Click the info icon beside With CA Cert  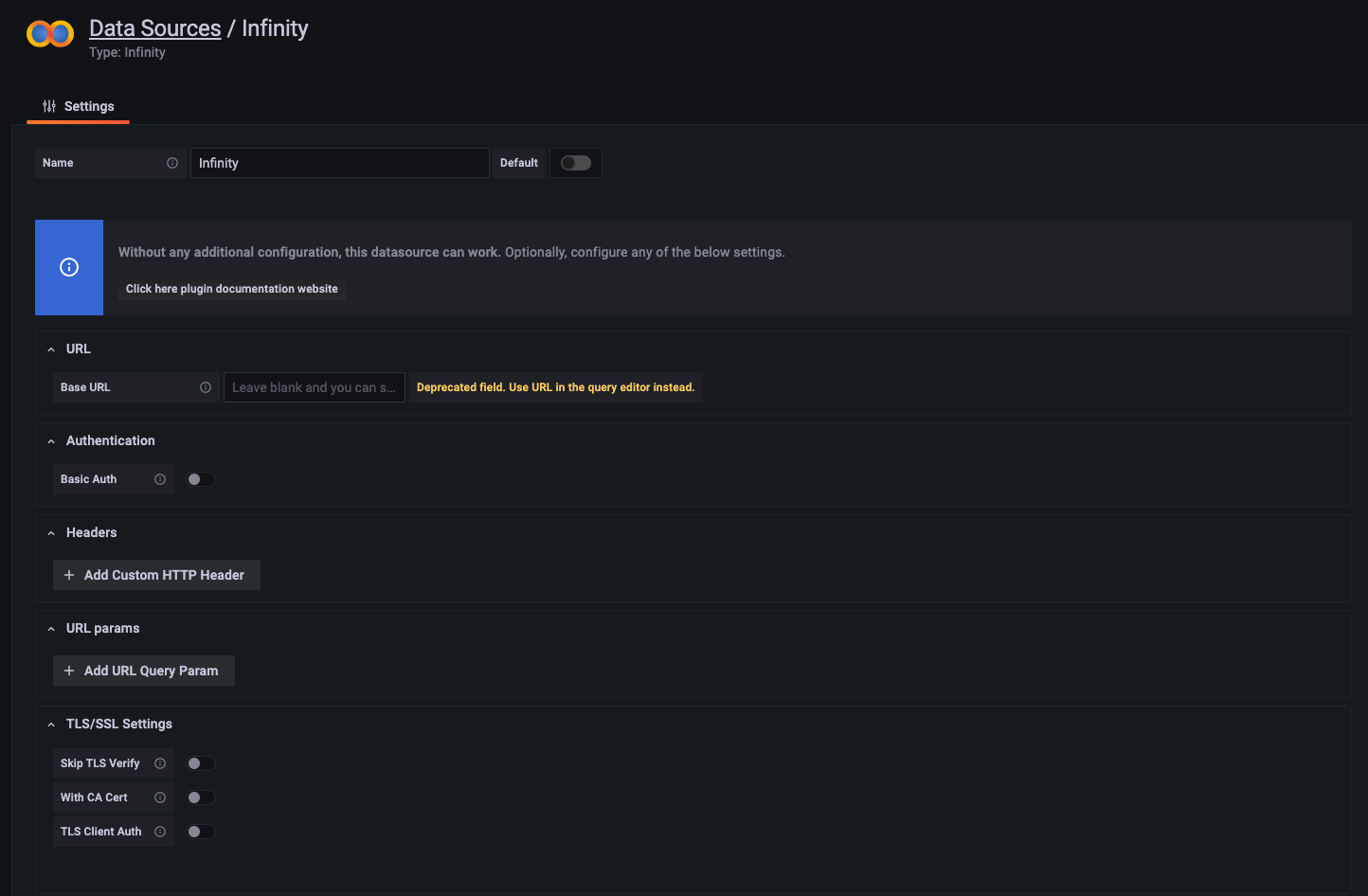point(160,797)
